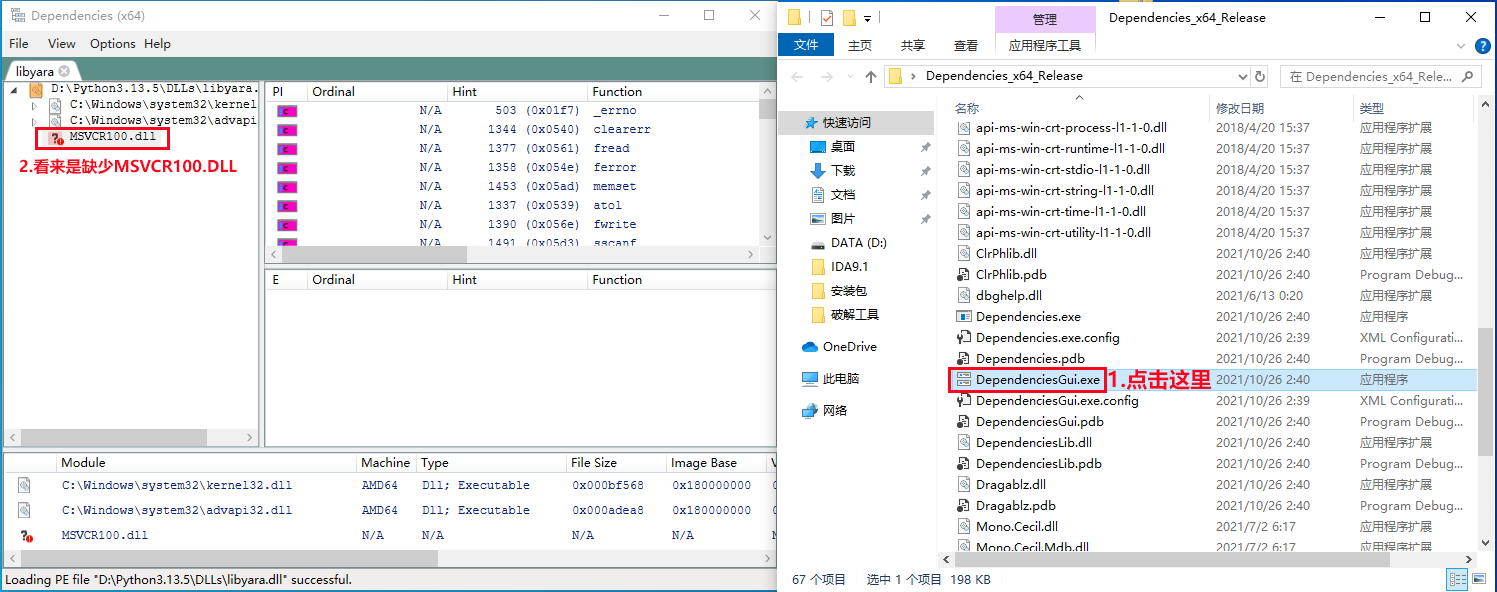Click the properties checkmark icon in Explorer title bar

[826, 18]
